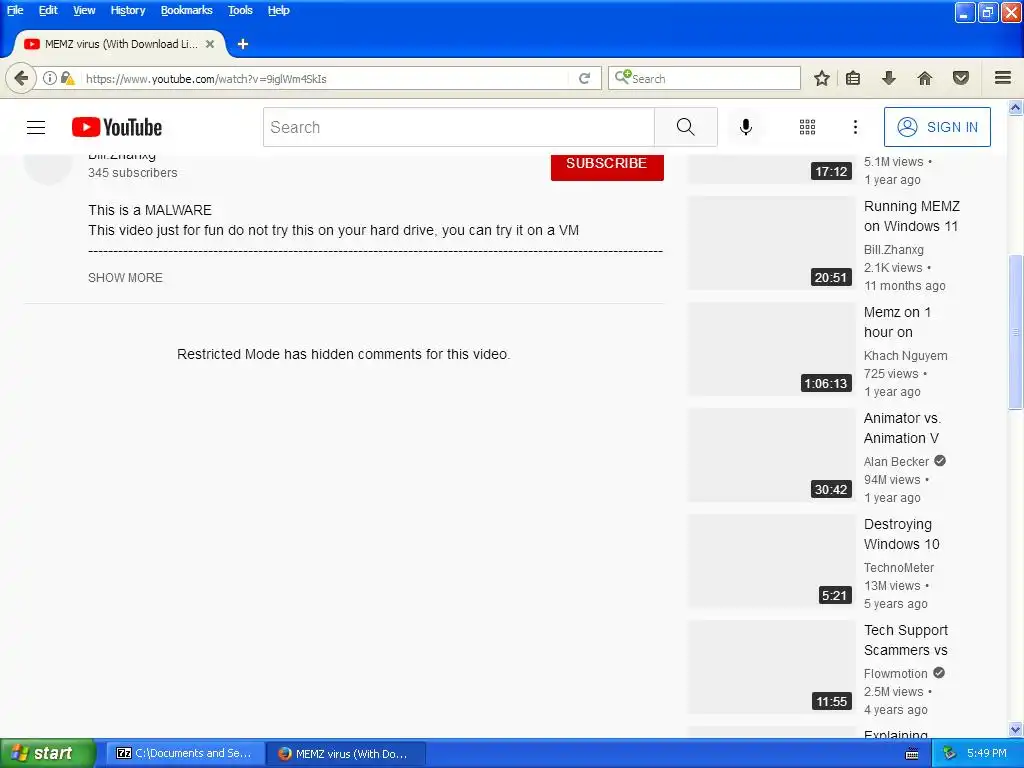Select the MEMZ virus browser tab
The height and width of the screenshot is (768, 1024).
click(119, 44)
